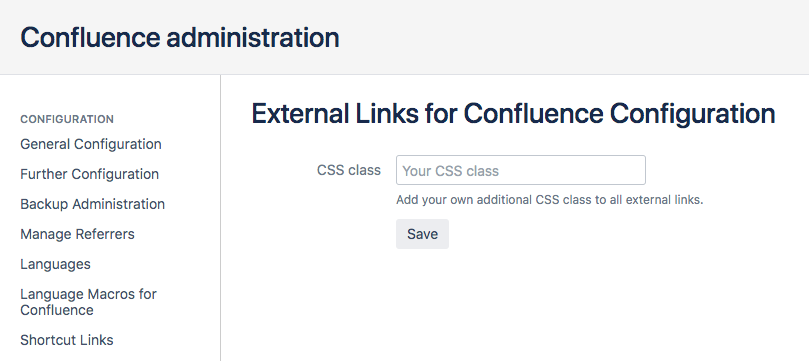This screenshot has width=809, height=361.
Task: Go to Shortcut Links page
Action: [x=67, y=340]
